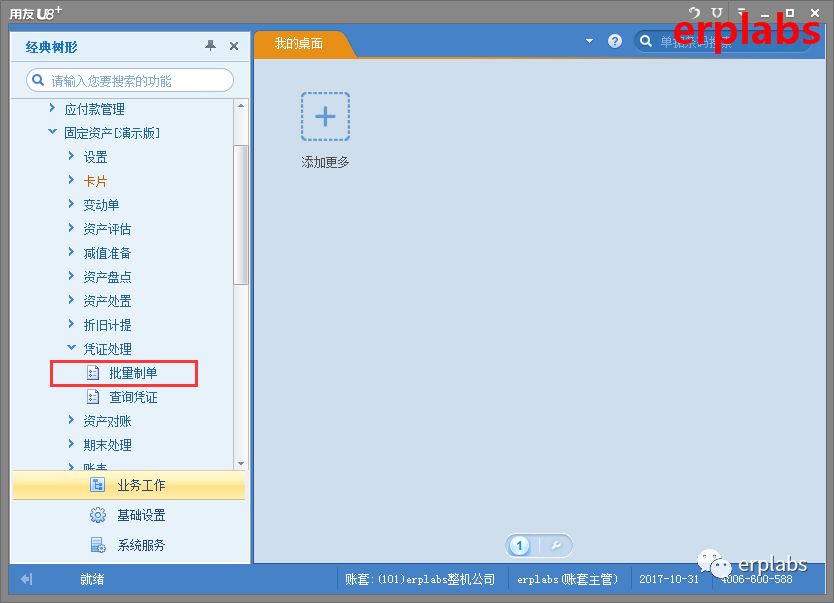Image resolution: width=834 pixels, height=603 pixels.
Task: Expand the 减值准备 tree node
Action: coord(71,252)
